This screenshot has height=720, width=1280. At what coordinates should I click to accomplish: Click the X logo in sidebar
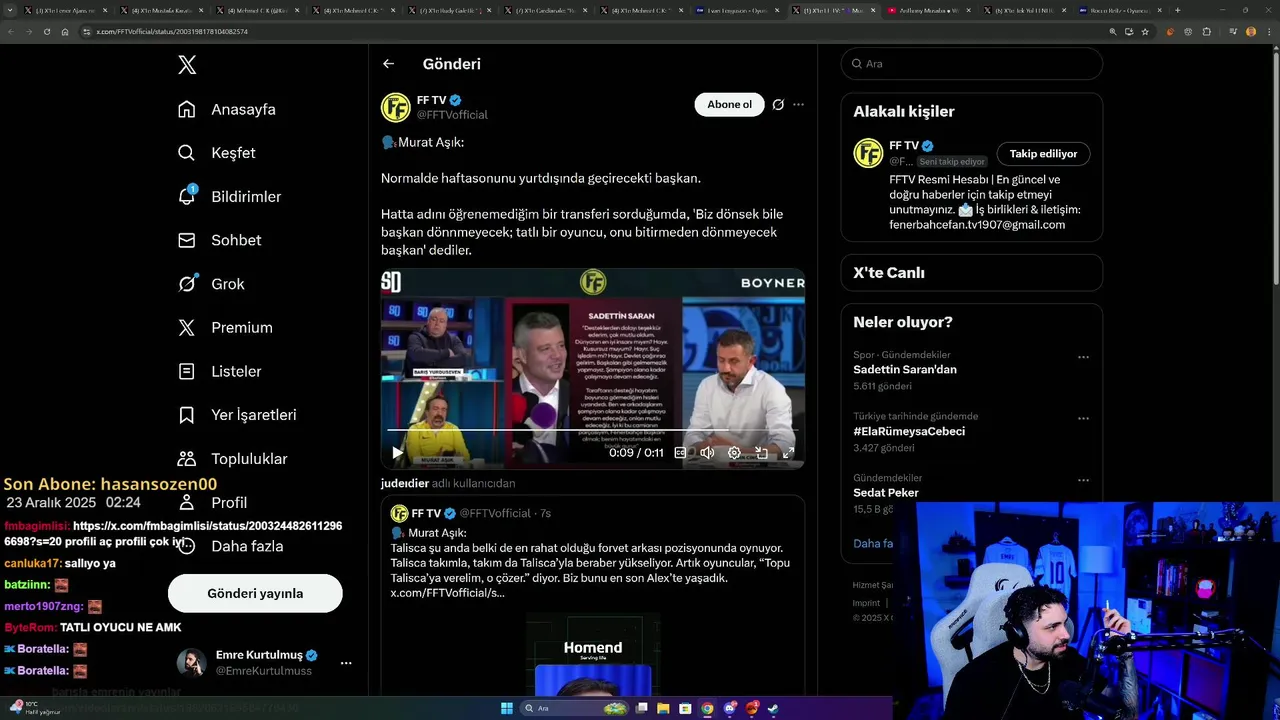point(187,65)
